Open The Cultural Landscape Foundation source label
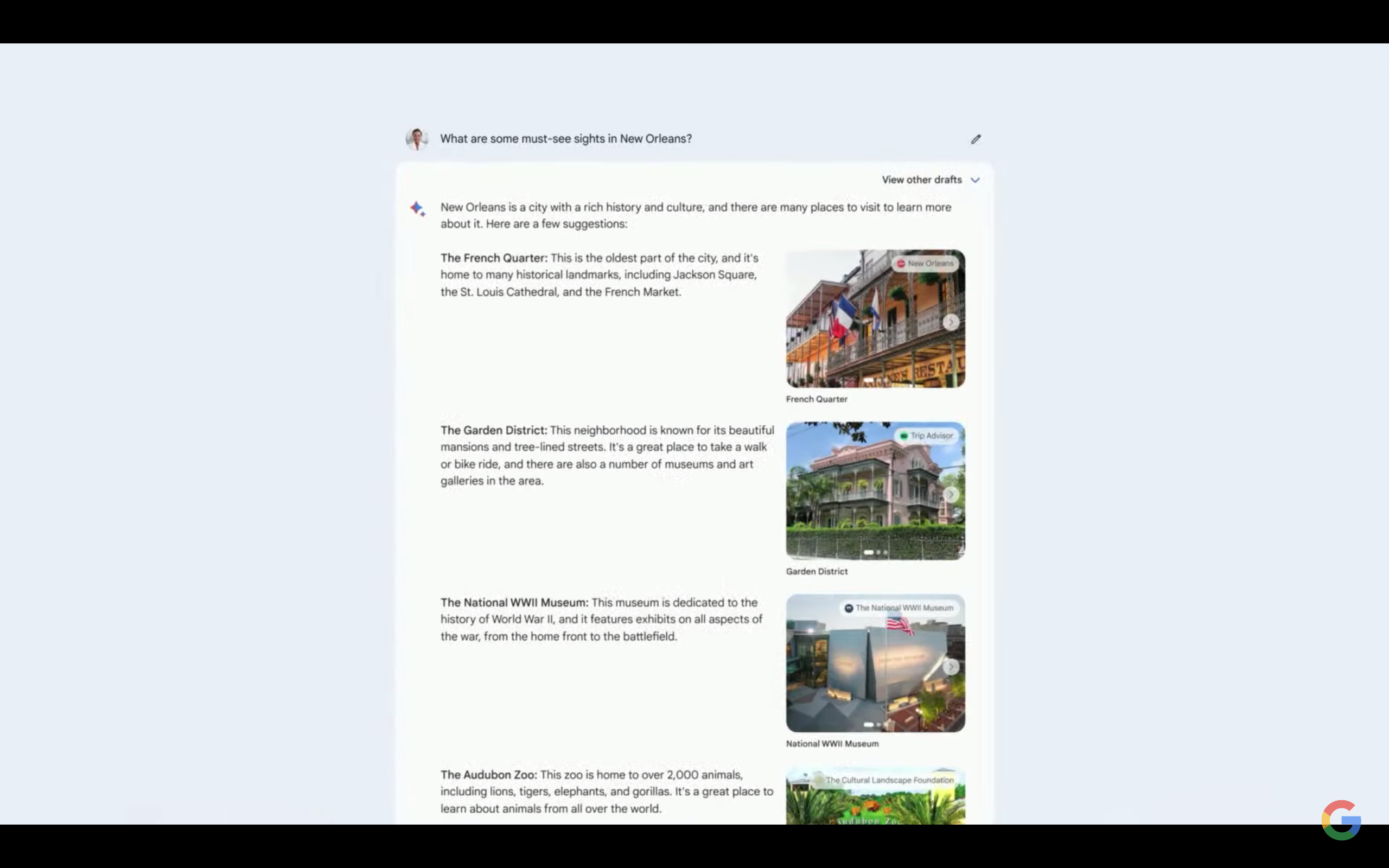This screenshot has width=1389, height=868. [x=889, y=780]
